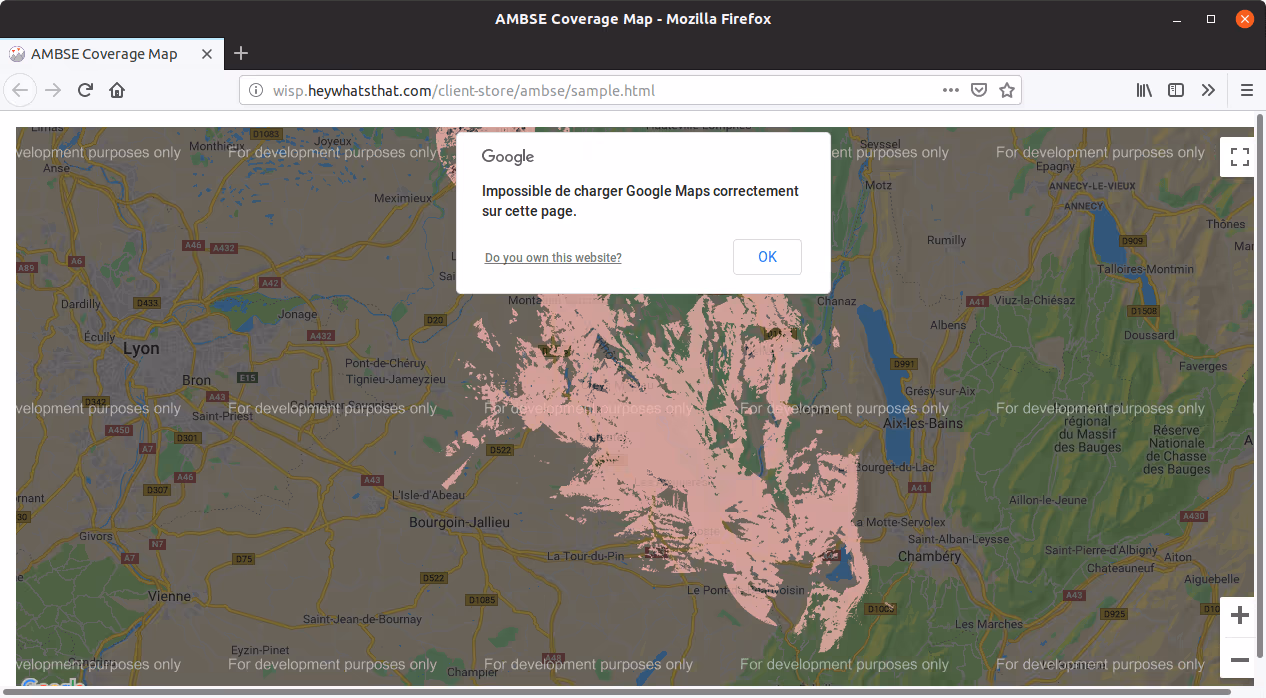Open the Firefox hamburger menu
1266x698 pixels.
[x=1246, y=90]
